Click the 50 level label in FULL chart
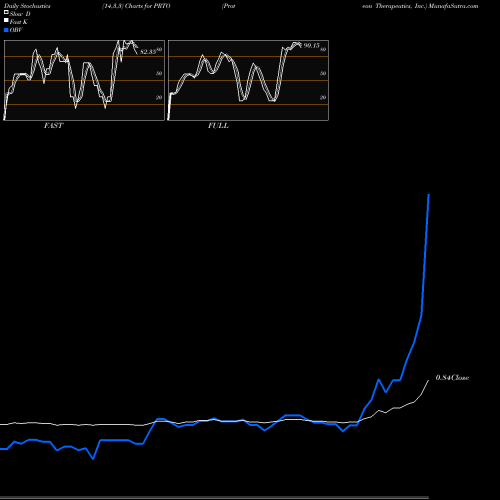The height and width of the screenshot is (500, 500). [323, 74]
